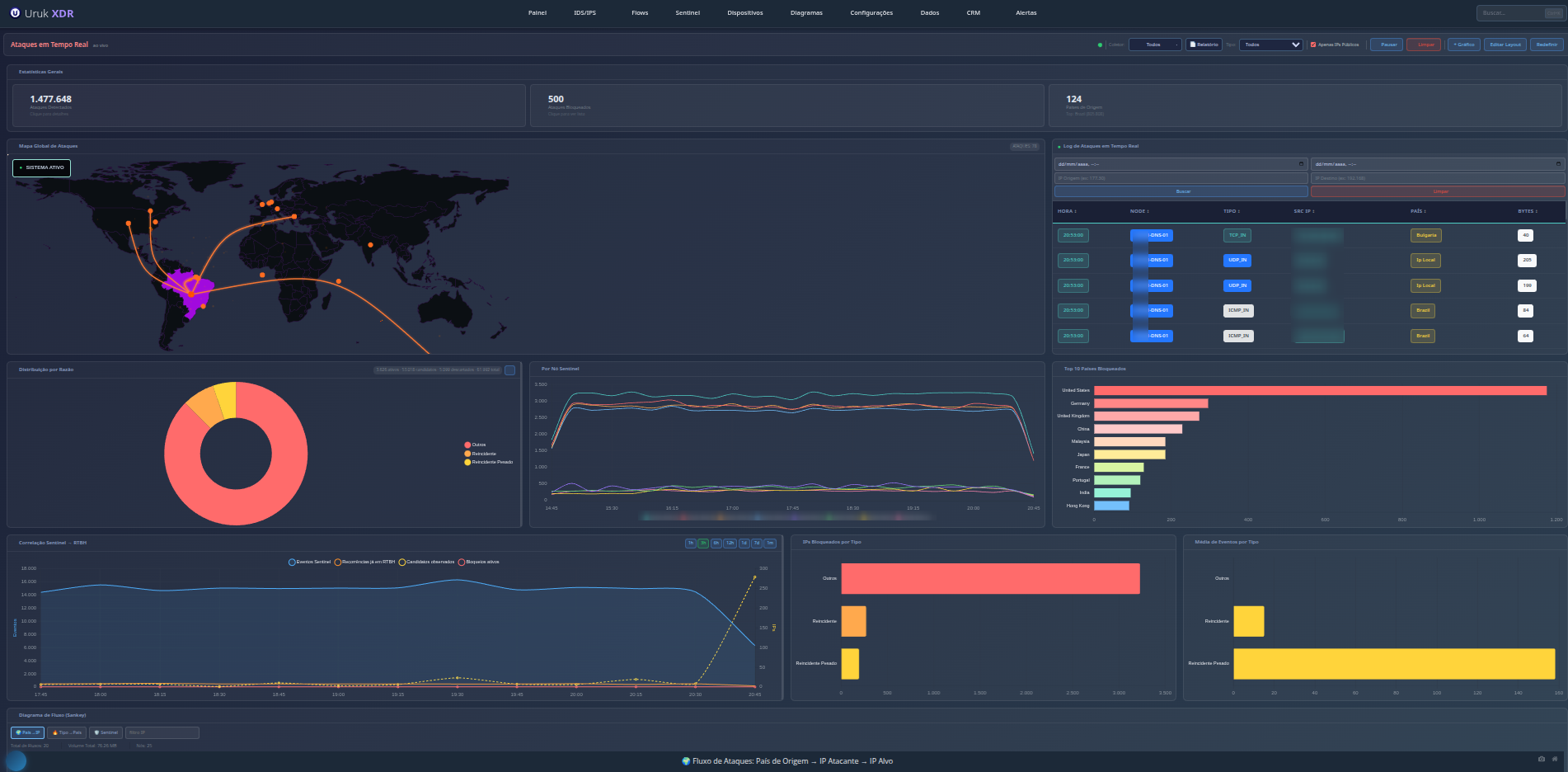Toggle Reincidente Pesado legend in donut chart
This screenshot has width=1568, height=772.
[489, 462]
